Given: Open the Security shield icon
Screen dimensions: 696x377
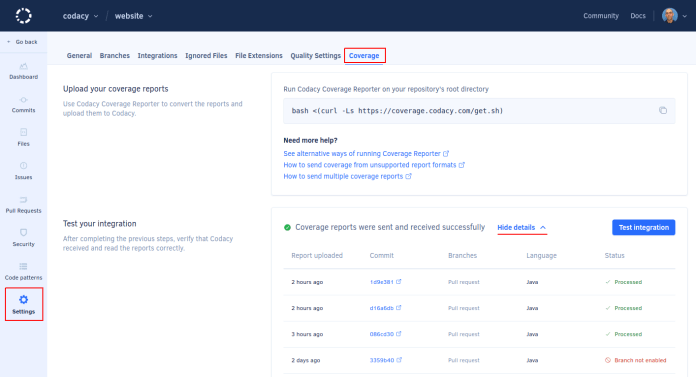Looking at the screenshot, I should point(24,232).
